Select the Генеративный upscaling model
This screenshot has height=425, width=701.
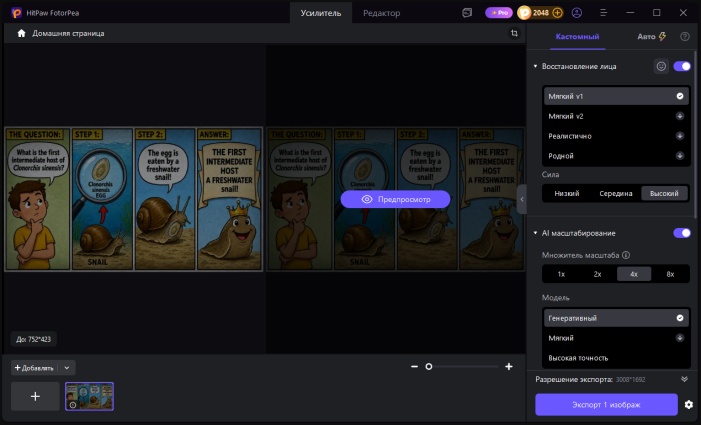tap(616, 318)
